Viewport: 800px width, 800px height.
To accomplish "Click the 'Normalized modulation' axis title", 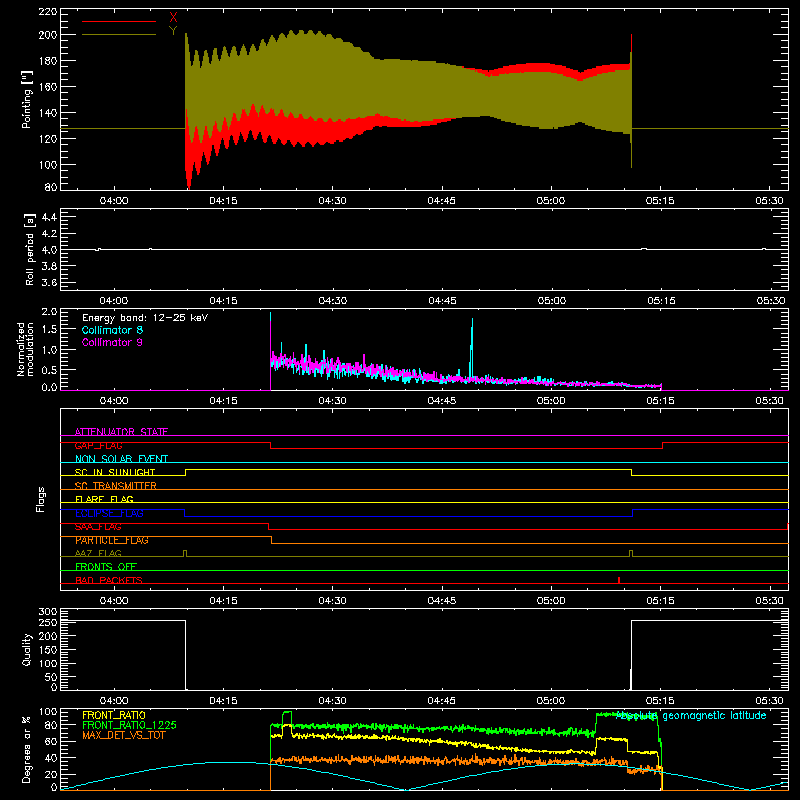I will coord(25,349).
